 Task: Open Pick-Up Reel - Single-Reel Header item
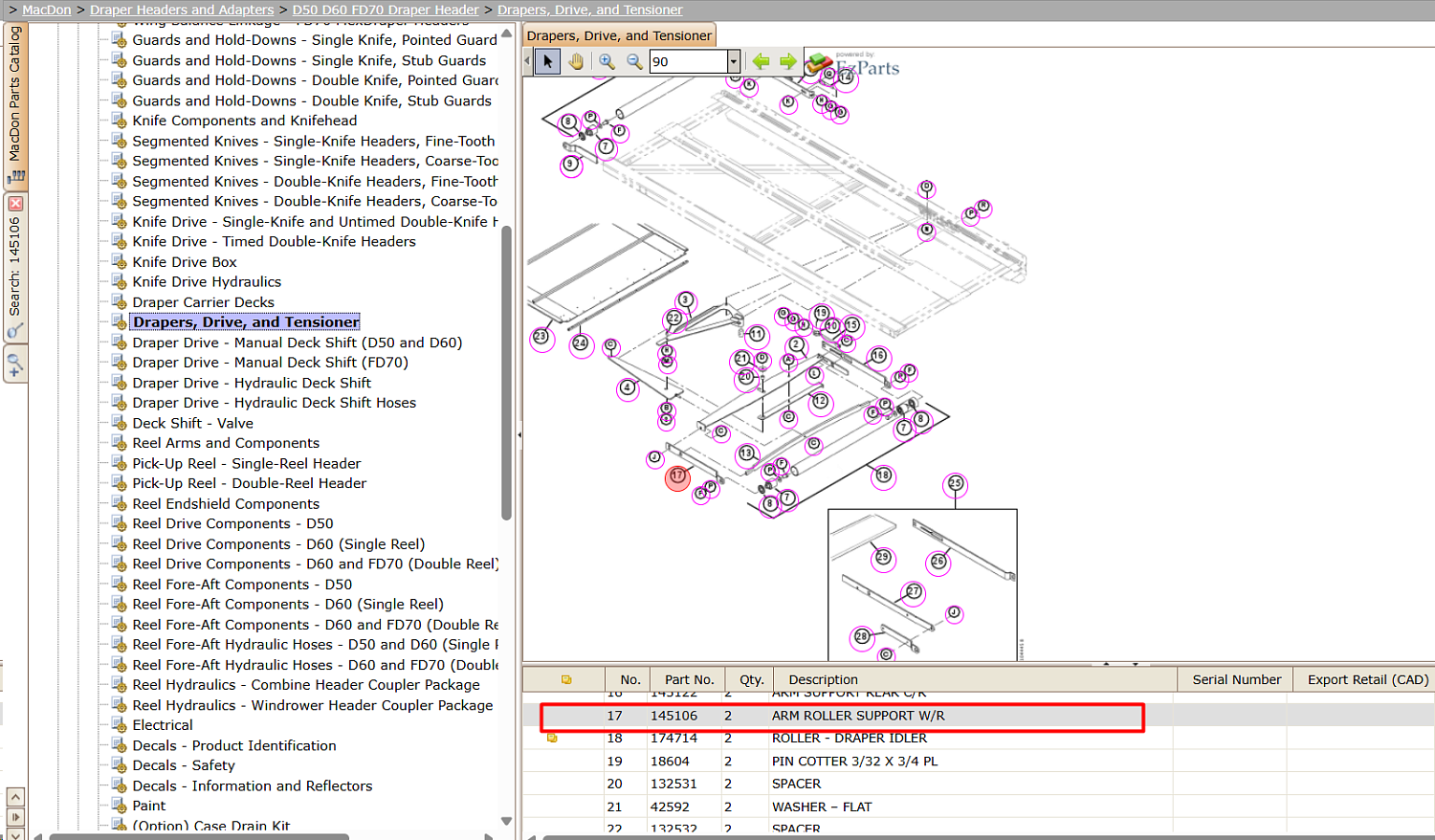247,463
